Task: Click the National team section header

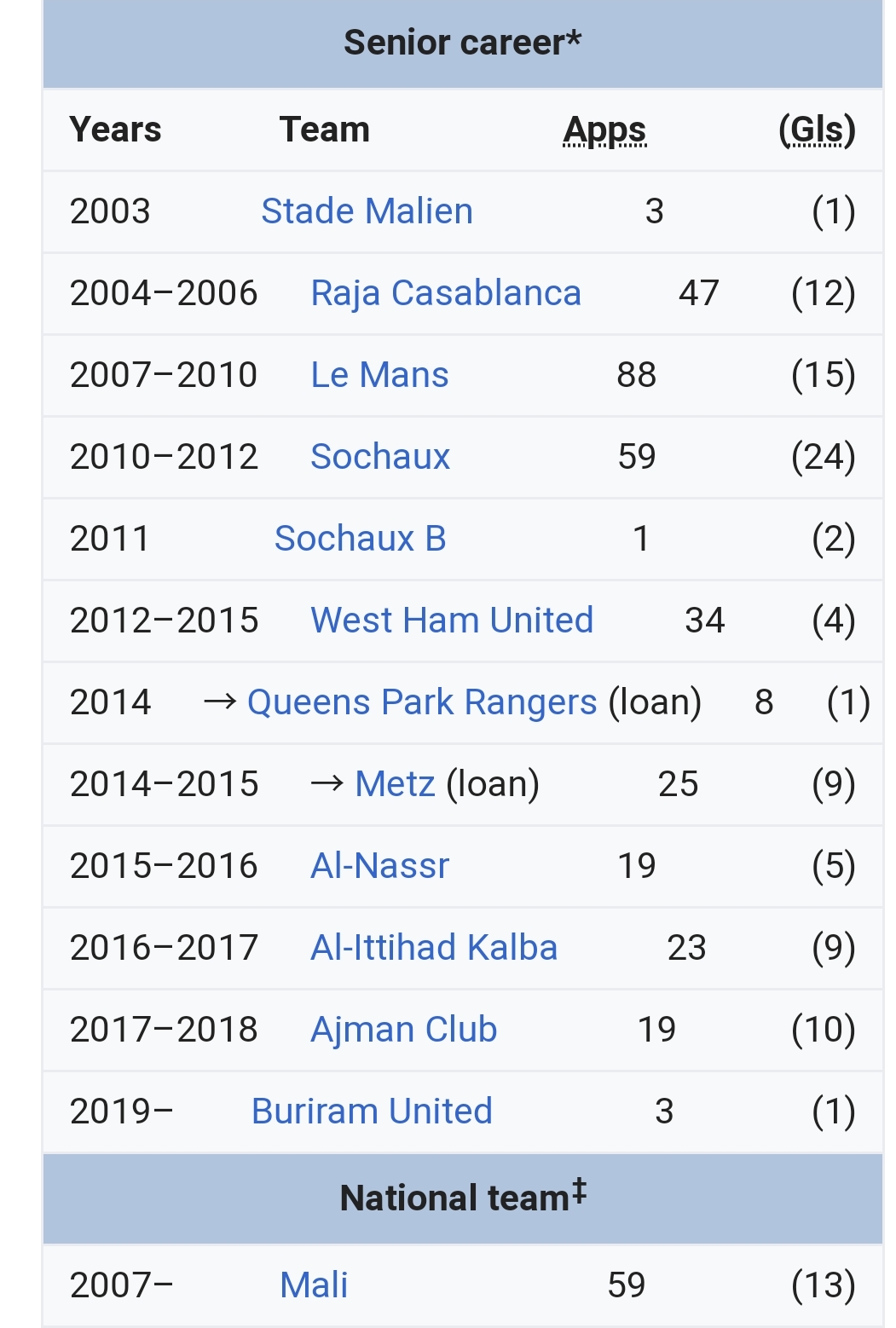Action: [x=463, y=1198]
